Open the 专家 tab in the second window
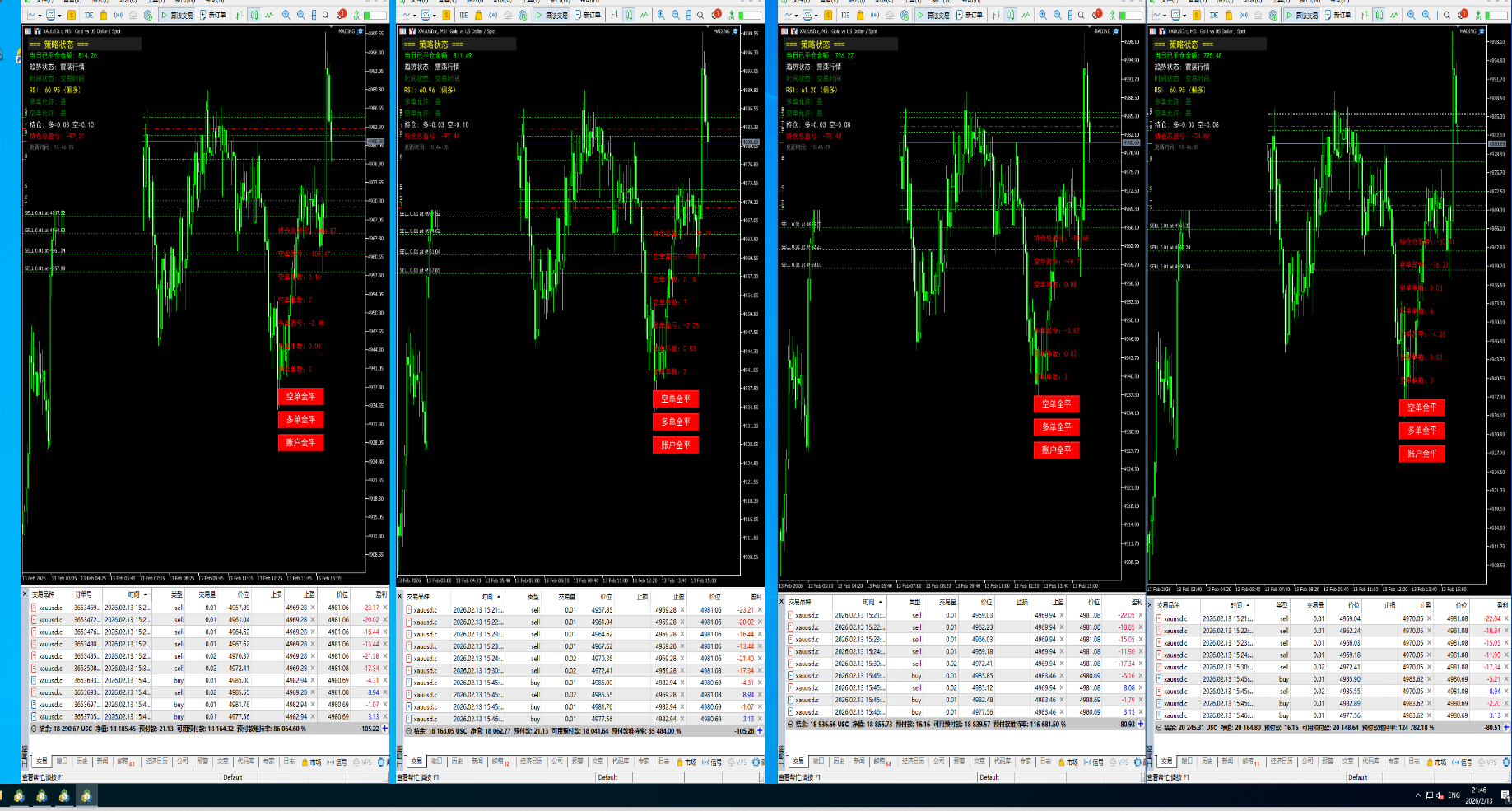The image size is (1512, 811). [x=644, y=762]
